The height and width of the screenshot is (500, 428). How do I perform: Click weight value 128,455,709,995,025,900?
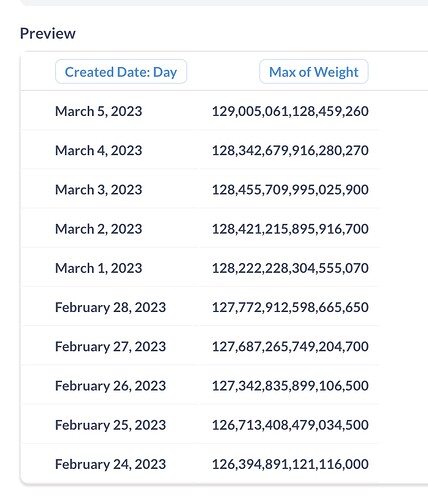tap(290, 190)
